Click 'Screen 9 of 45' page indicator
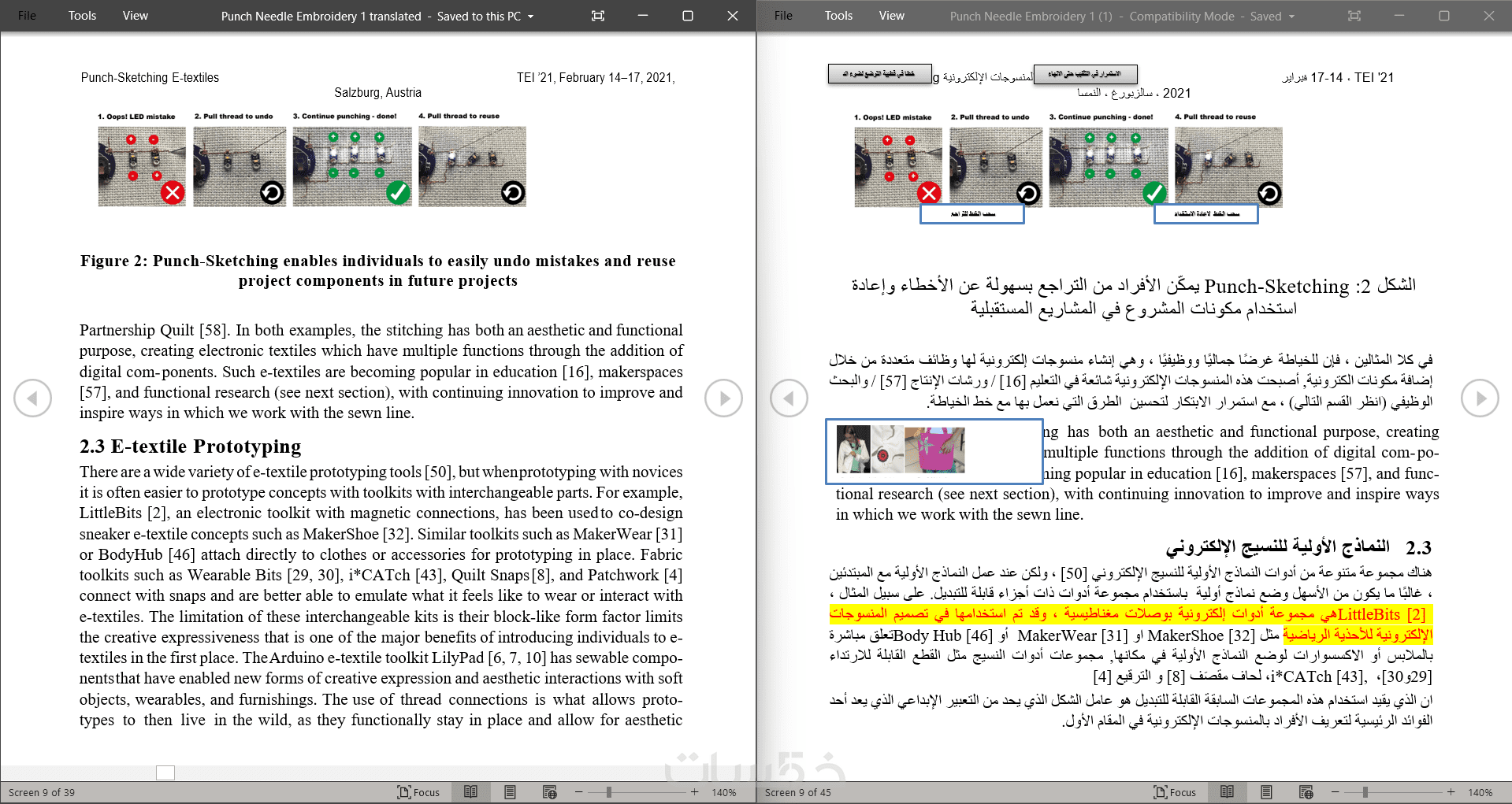 (x=798, y=792)
